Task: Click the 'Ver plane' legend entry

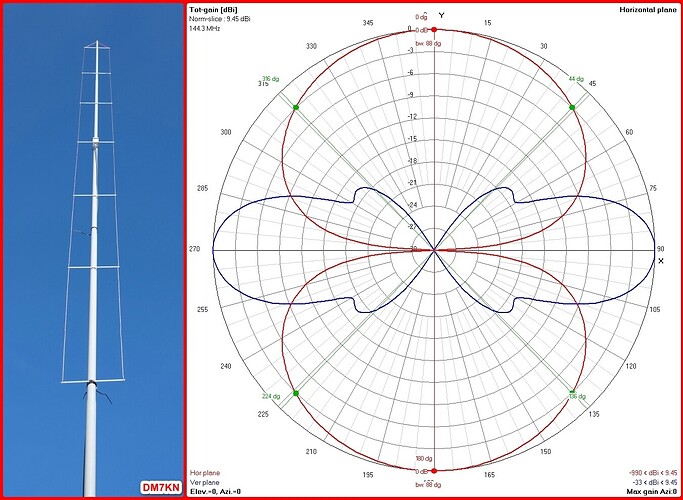Action: point(205,483)
